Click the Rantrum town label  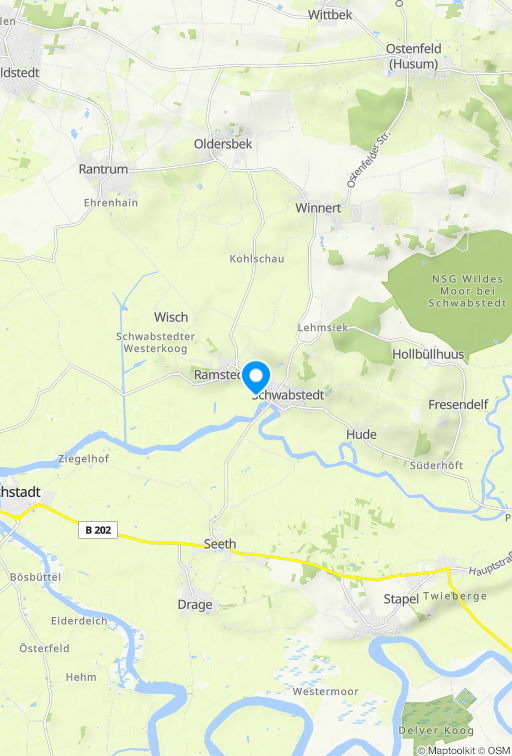103,169
